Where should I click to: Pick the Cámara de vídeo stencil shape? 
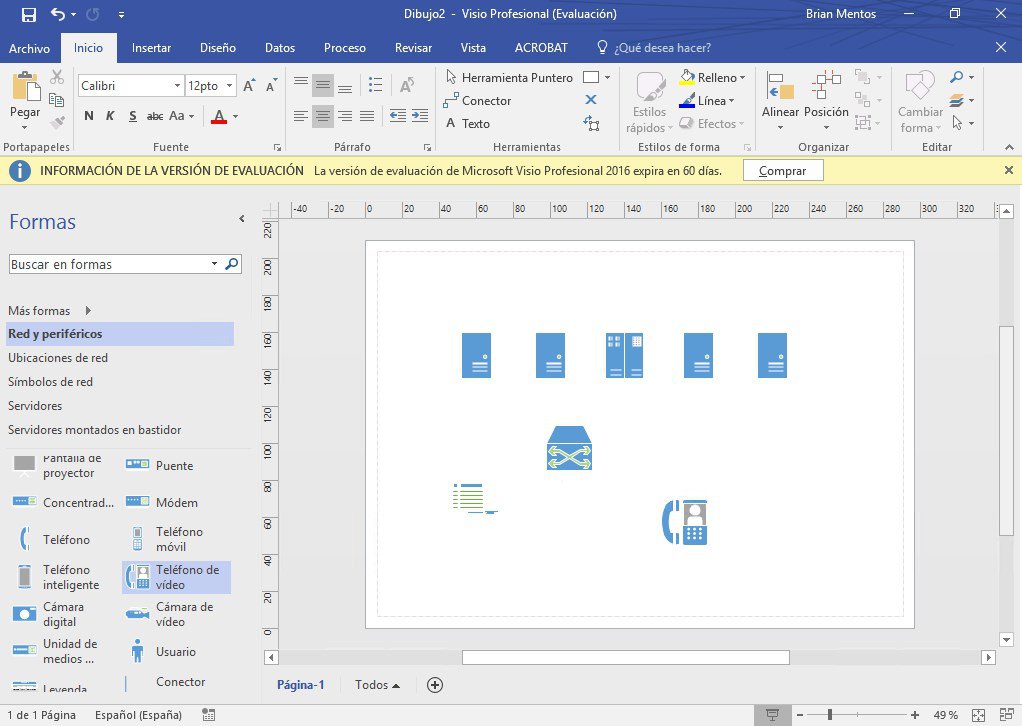click(169, 614)
